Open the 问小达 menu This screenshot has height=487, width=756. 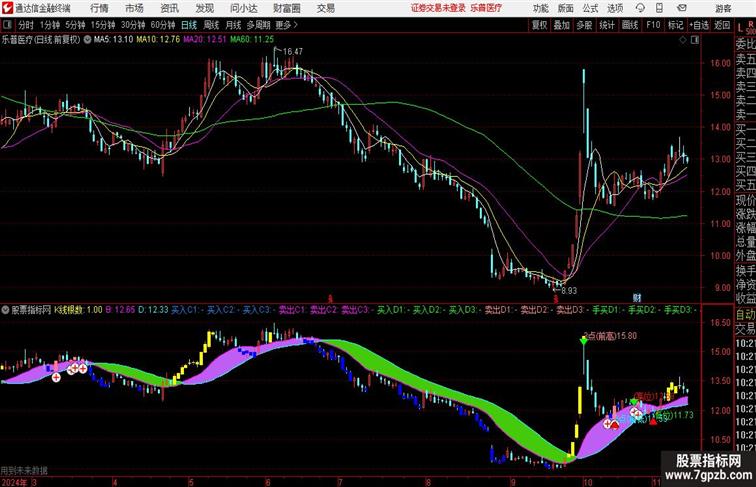[243, 8]
